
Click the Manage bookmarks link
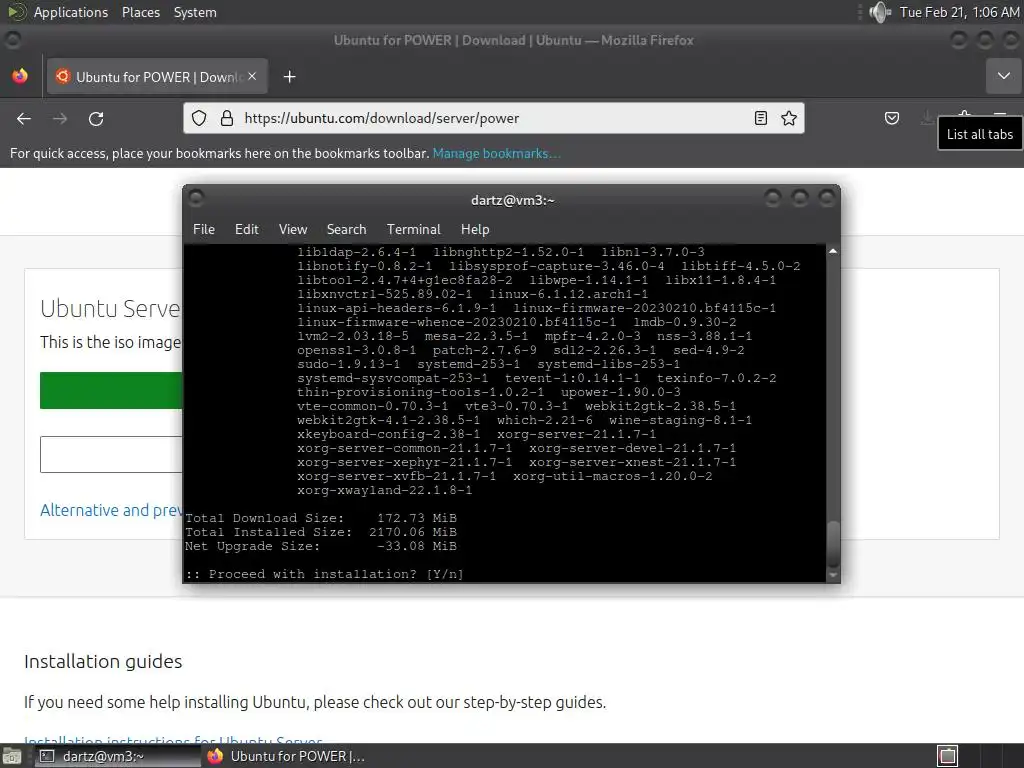point(496,153)
